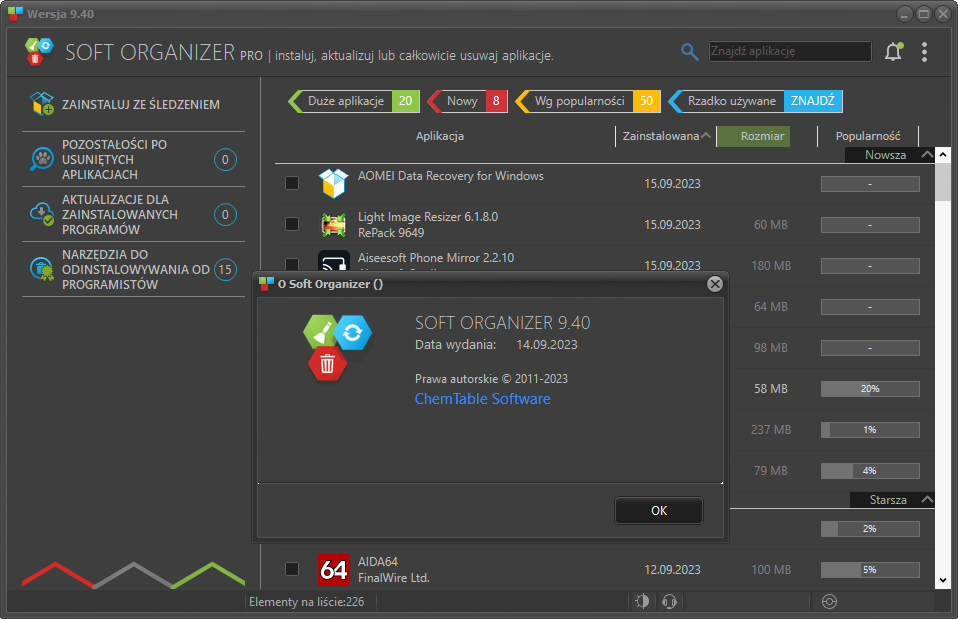Click the developer uninstall tools icon
Image resolution: width=958 pixels, height=619 pixels.
42,269
